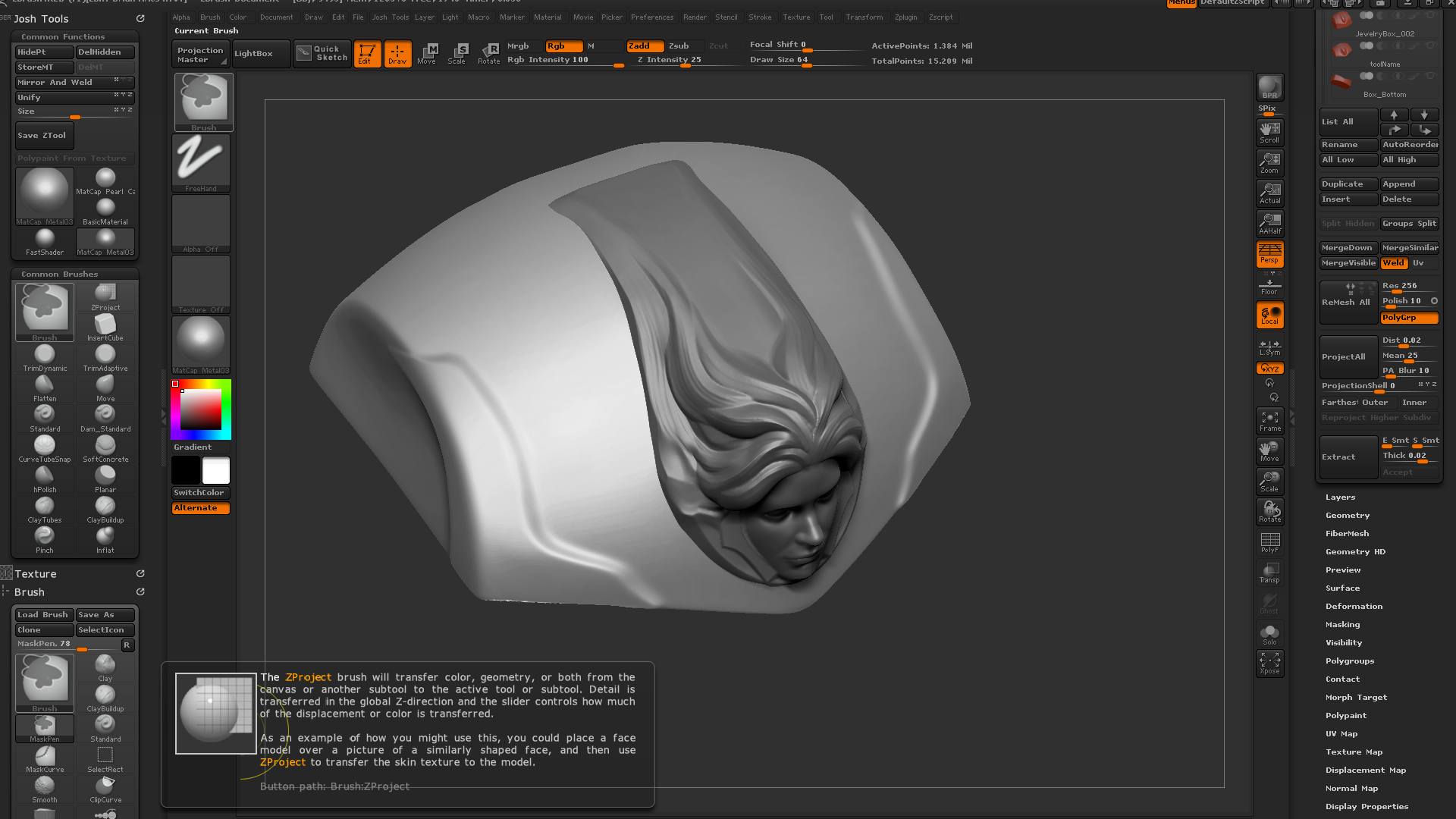Click the MergeDown button
This screenshot has width=1456, height=819.
(x=1348, y=248)
